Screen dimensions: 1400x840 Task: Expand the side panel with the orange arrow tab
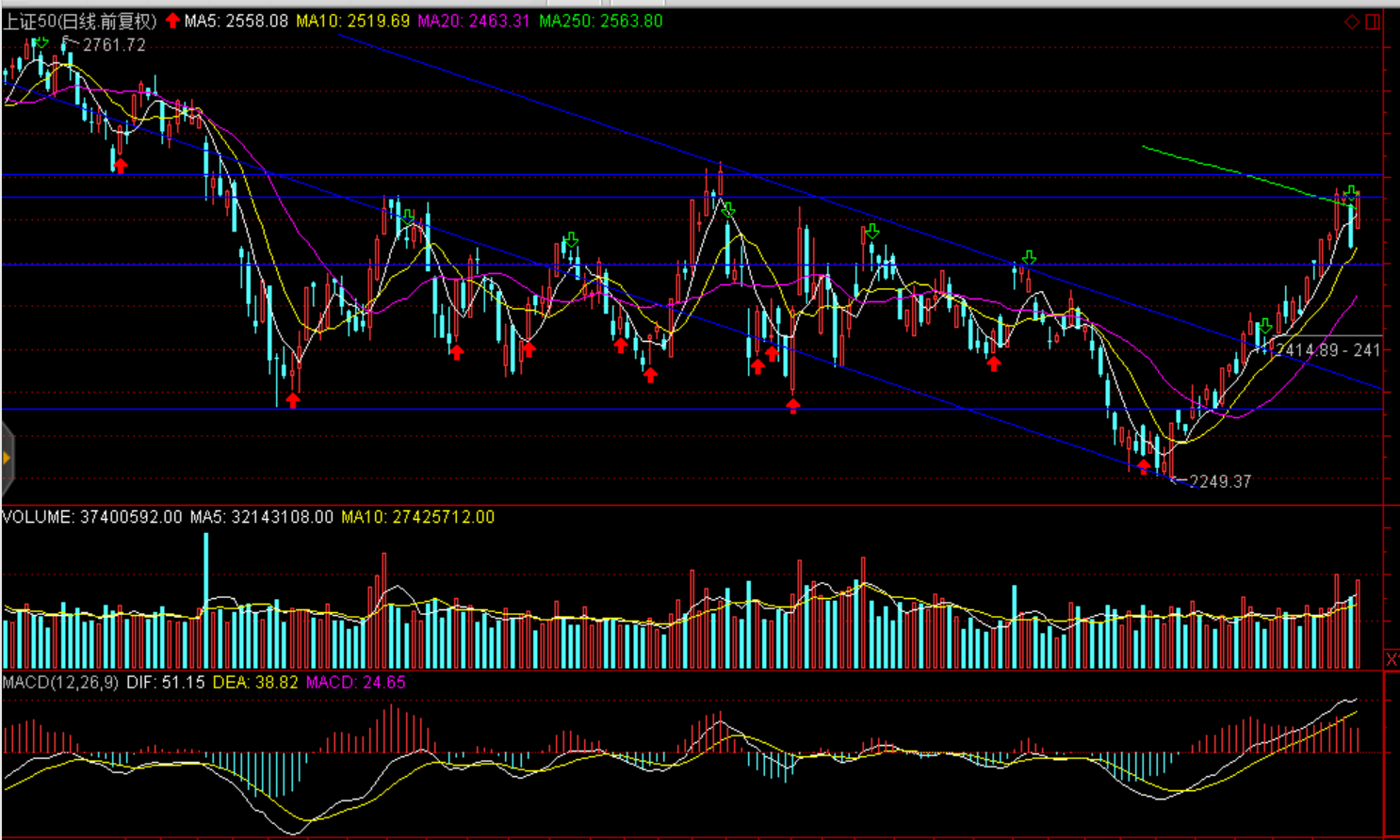pos(7,459)
